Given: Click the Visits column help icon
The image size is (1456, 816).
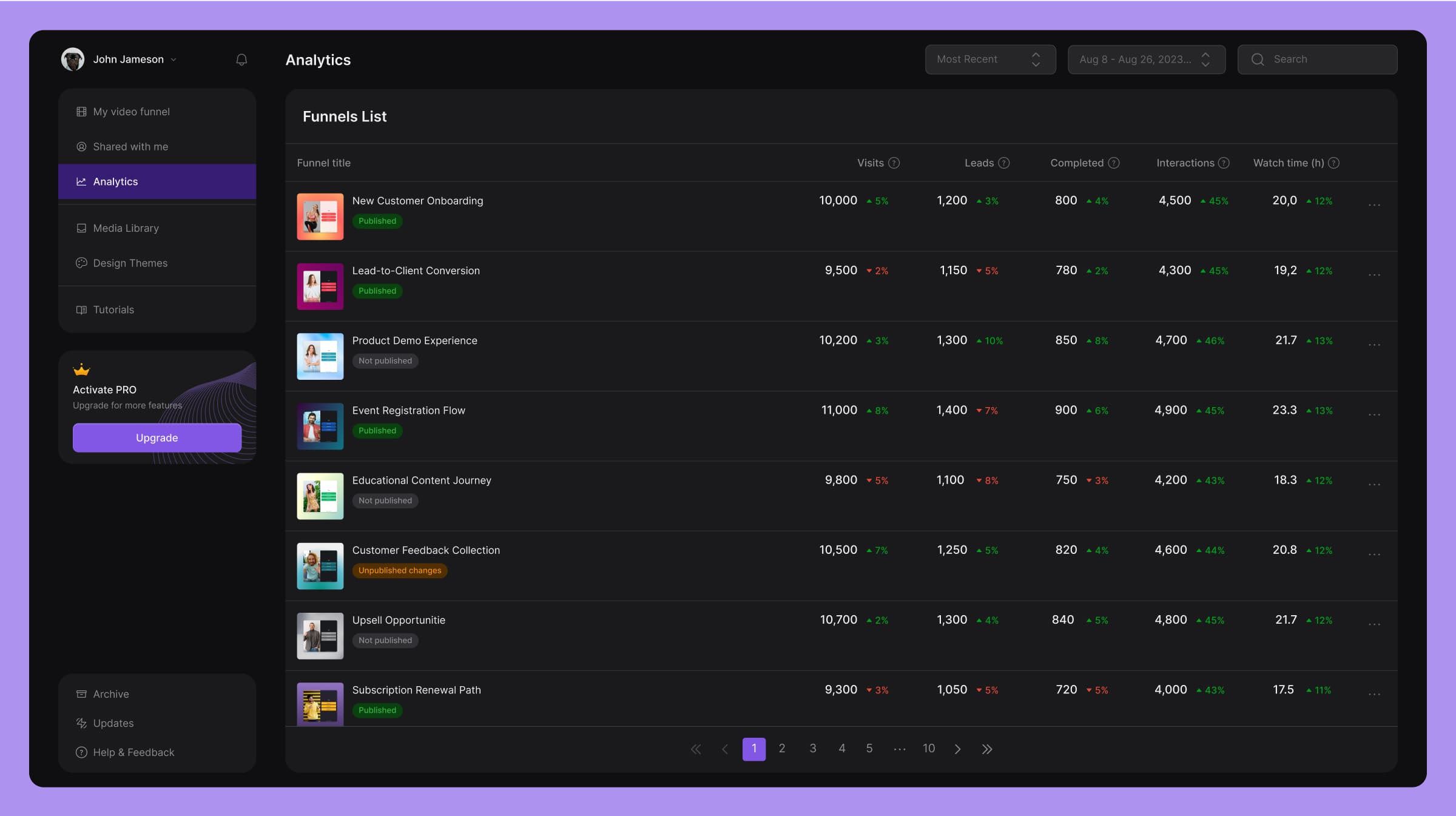Looking at the screenshot, I should [x=894, y=163].
